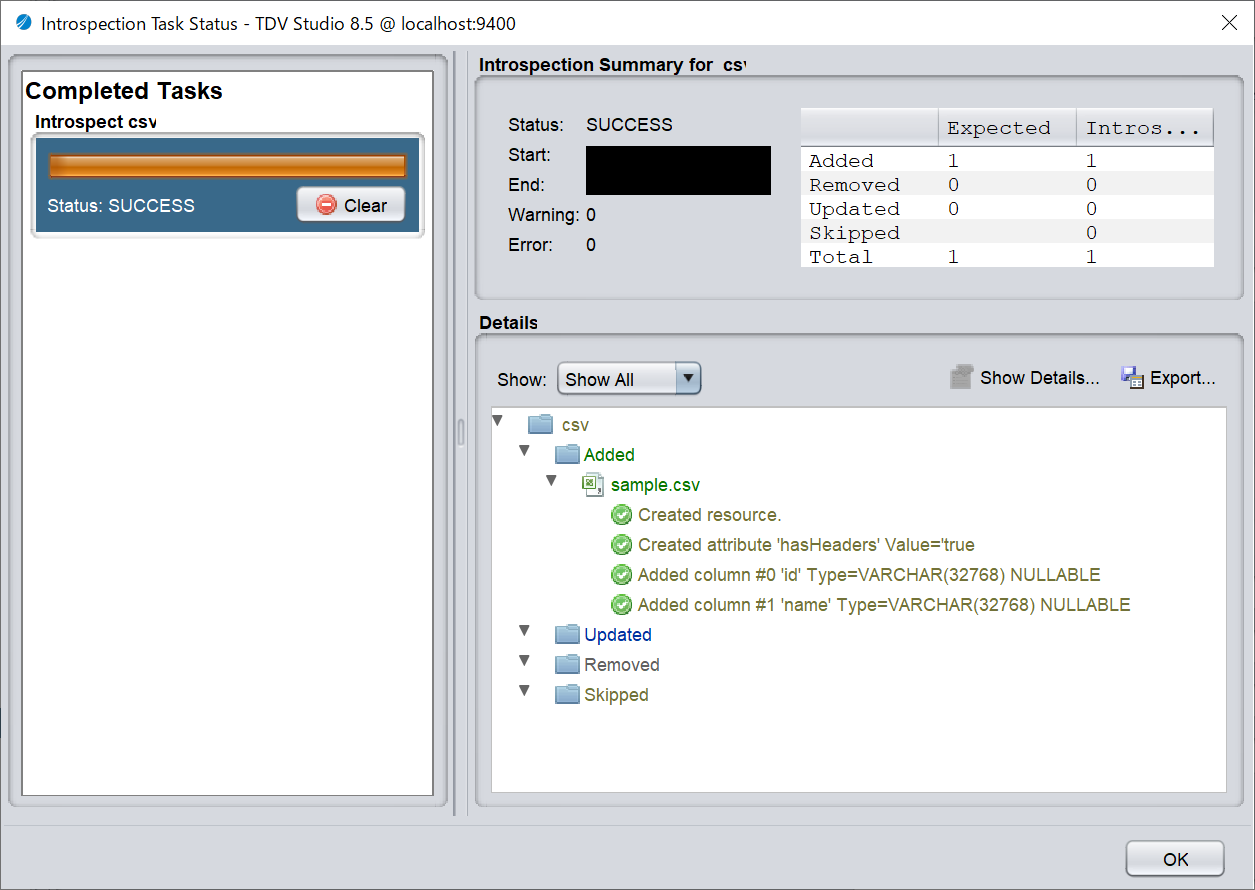Click the Removed row label in summary table
This screenshot has width=1255, height=890.
(x=854, y=185)
